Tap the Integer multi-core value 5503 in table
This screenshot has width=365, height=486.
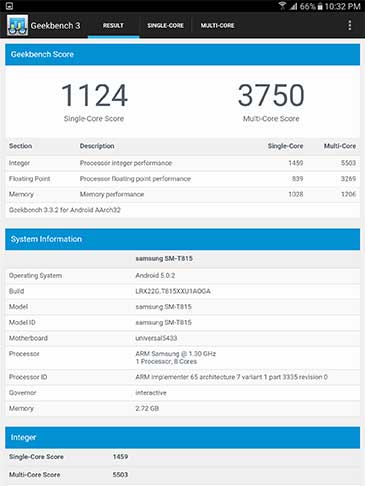(348, 163)
